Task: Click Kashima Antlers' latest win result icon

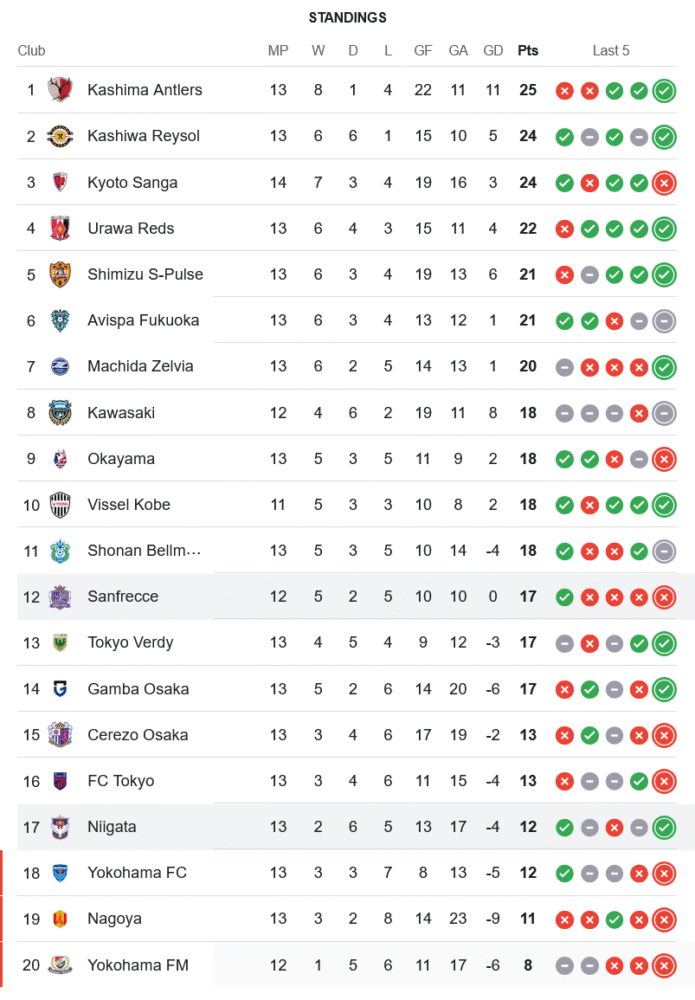Action: click(663, 91)
